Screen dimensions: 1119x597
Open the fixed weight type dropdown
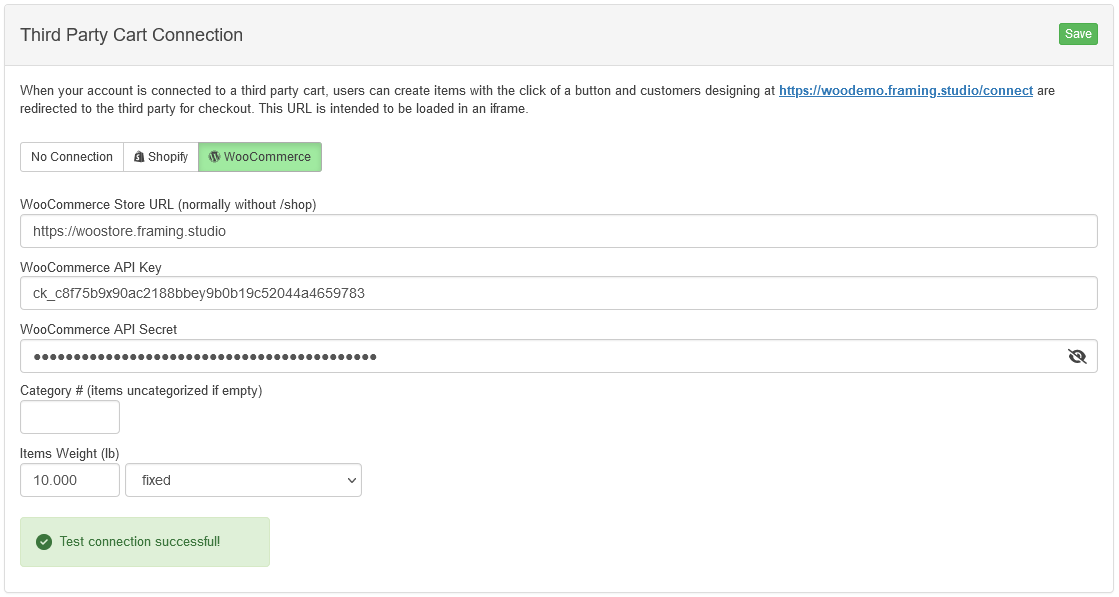pos(243,480)
